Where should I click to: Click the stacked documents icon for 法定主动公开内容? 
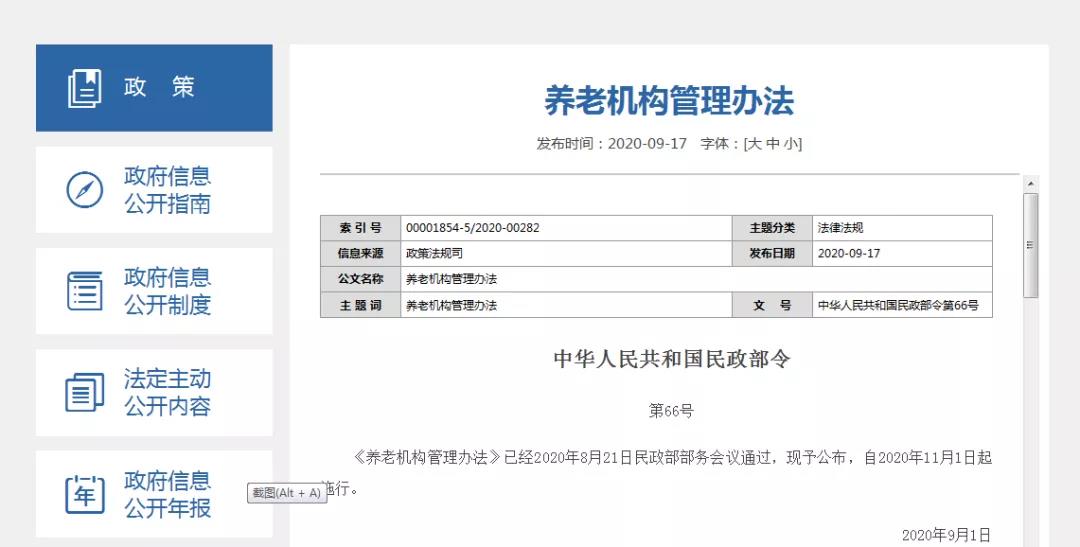[x=84, y=392]
